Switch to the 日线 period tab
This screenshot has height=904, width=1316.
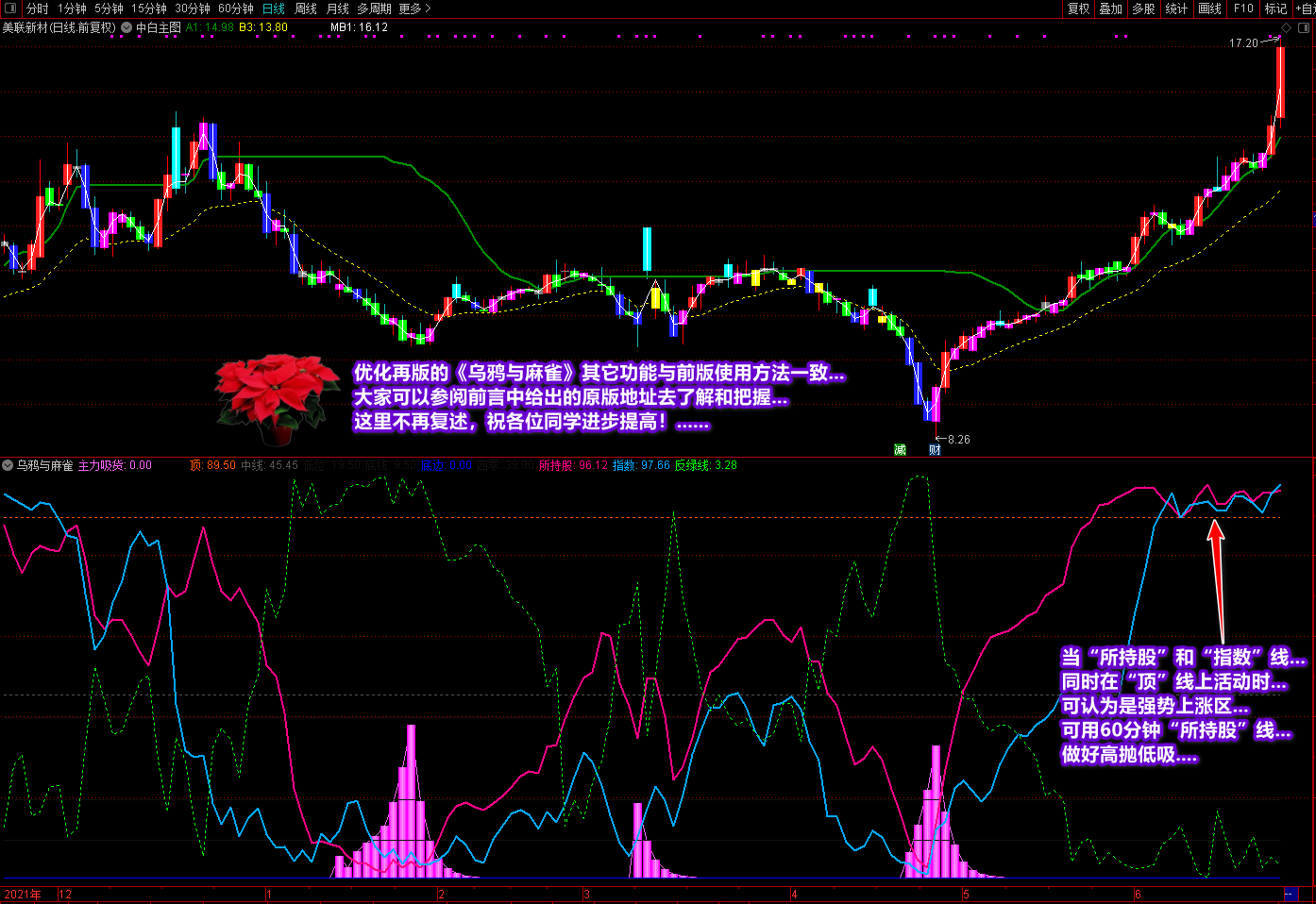tap(274, 8)
